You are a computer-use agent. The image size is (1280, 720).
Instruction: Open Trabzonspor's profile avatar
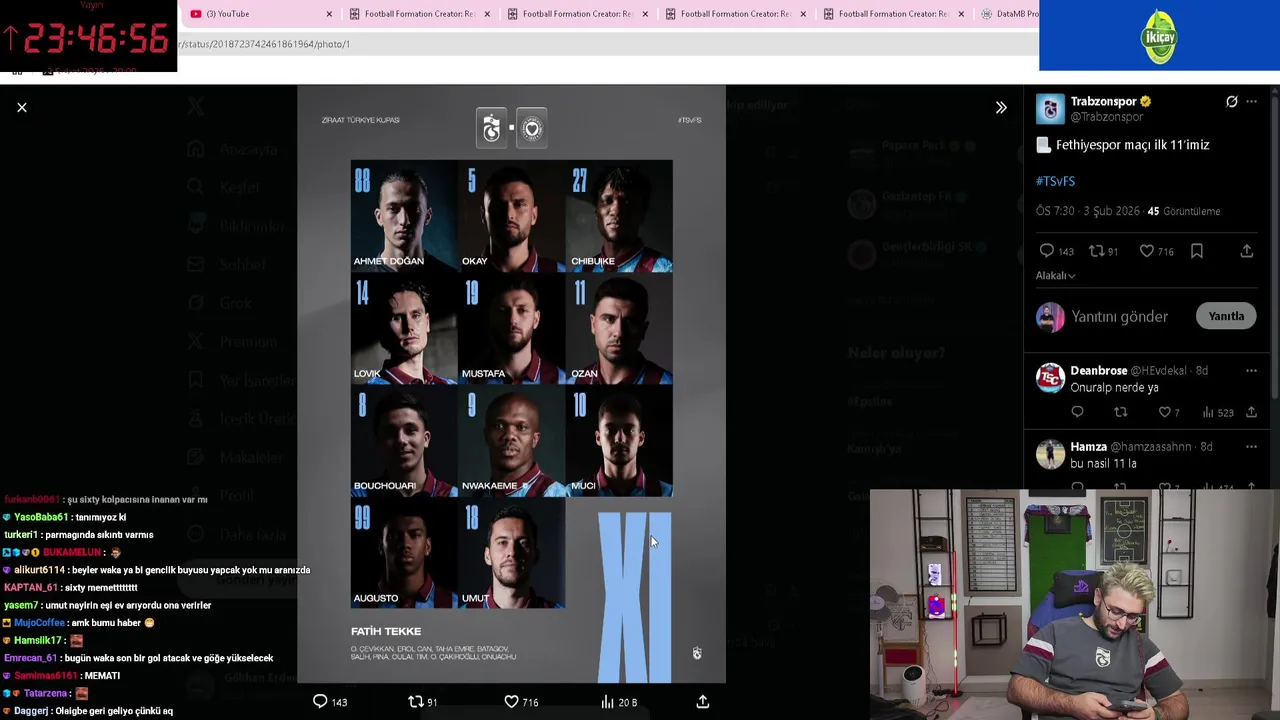point(1050,108)
